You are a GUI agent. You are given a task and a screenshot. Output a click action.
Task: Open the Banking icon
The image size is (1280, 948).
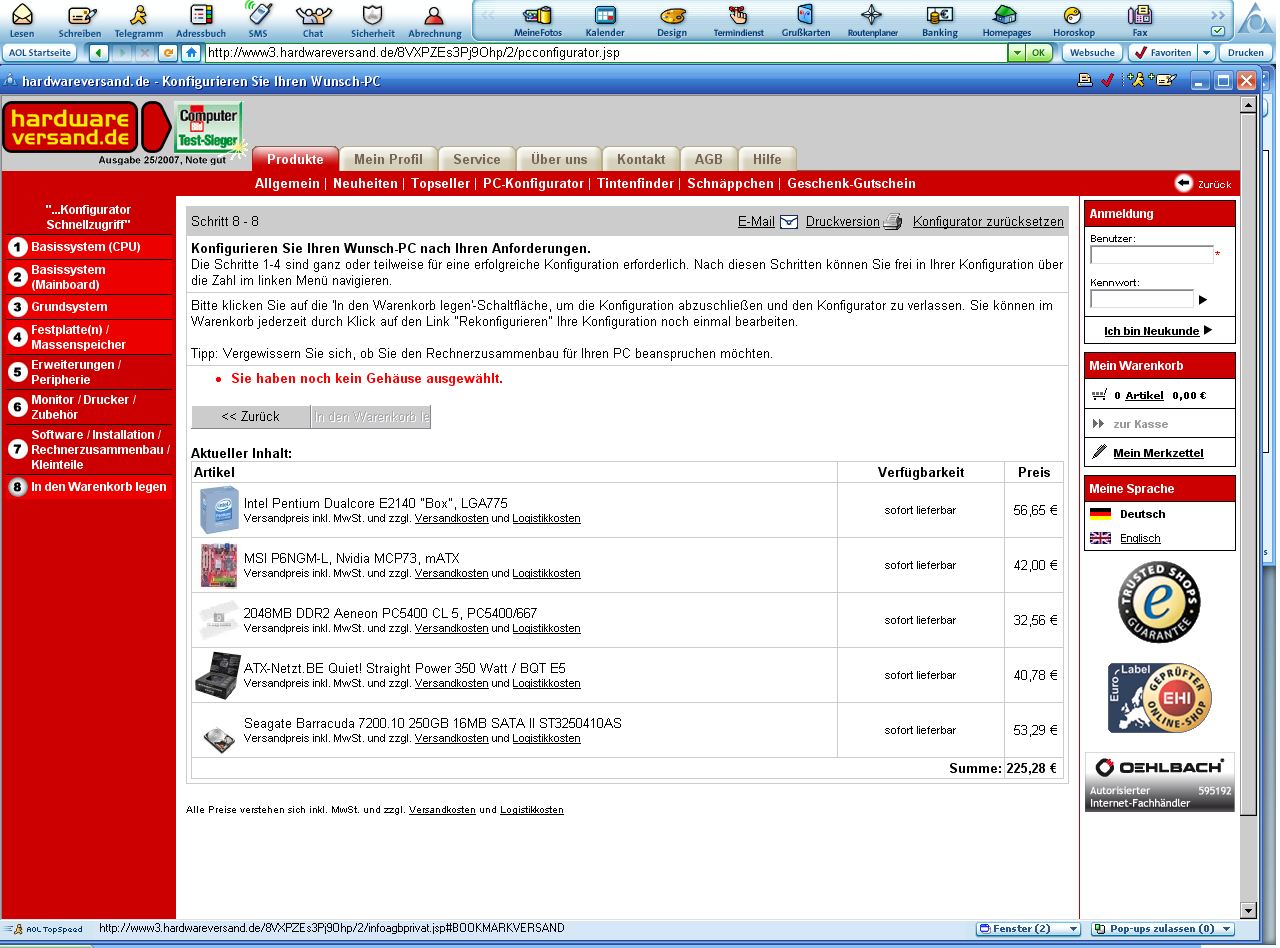pyautogui.click(x=939, y=15)
